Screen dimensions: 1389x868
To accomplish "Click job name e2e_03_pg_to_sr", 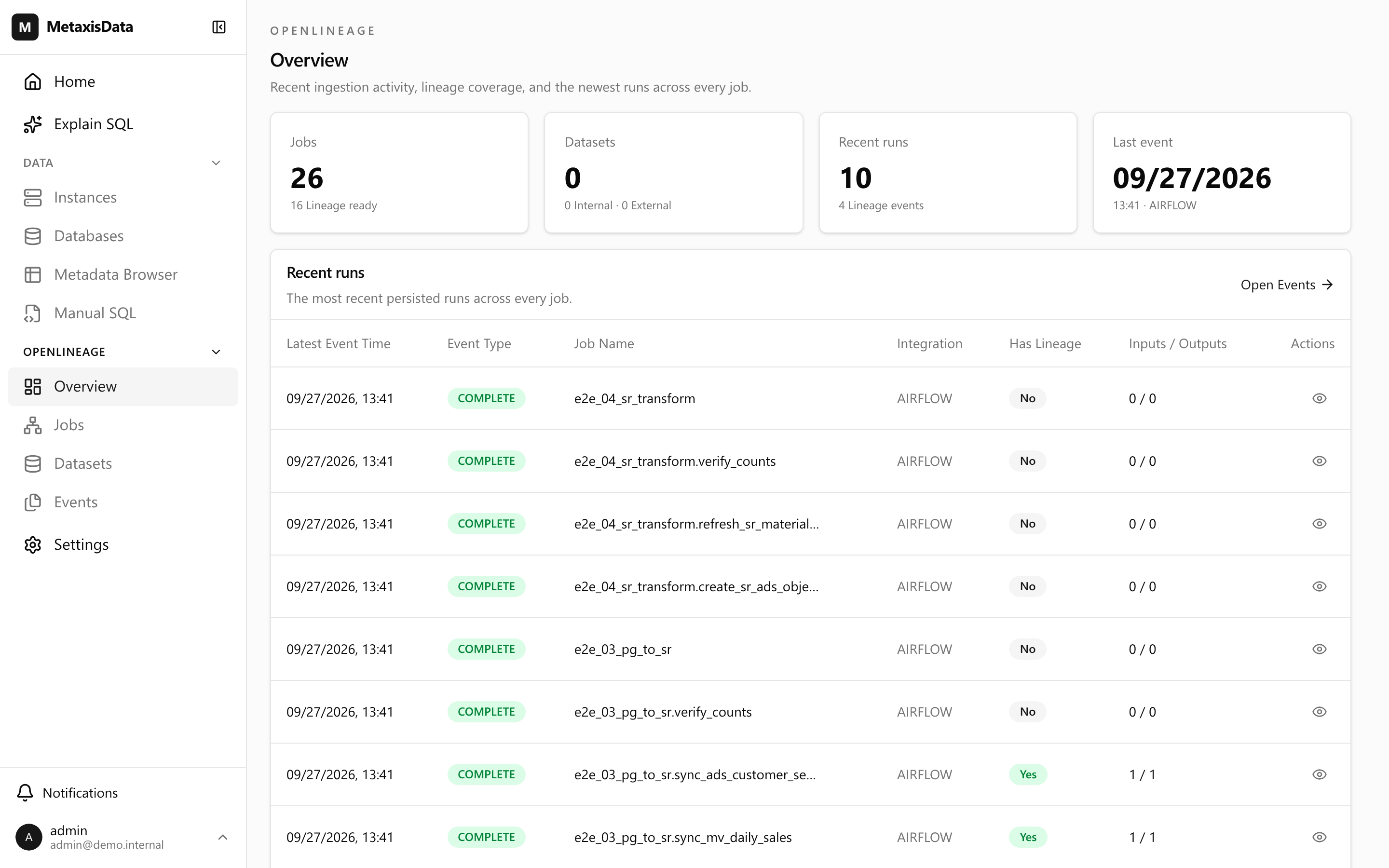I will tap(622, 649).
